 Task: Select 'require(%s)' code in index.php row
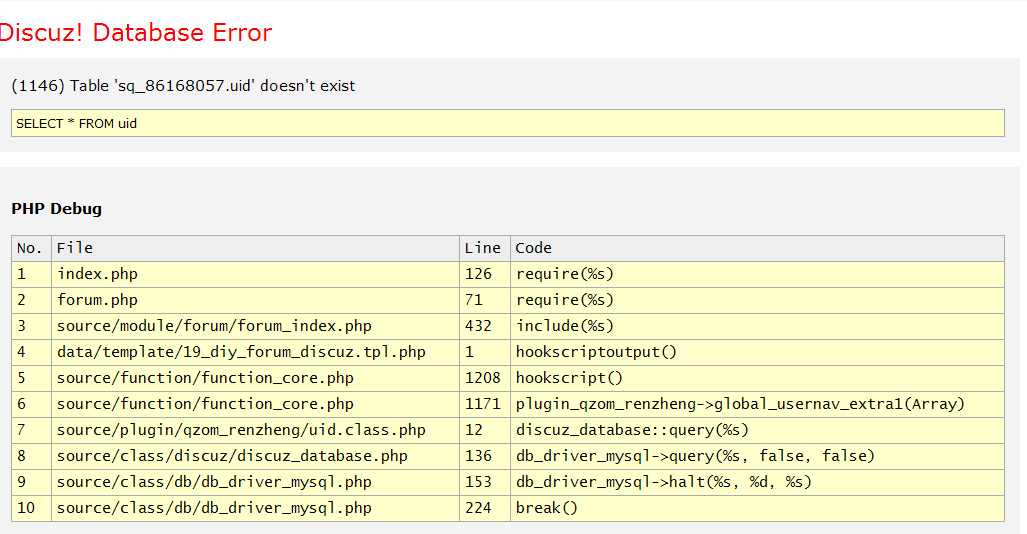[x=757, y=274]
